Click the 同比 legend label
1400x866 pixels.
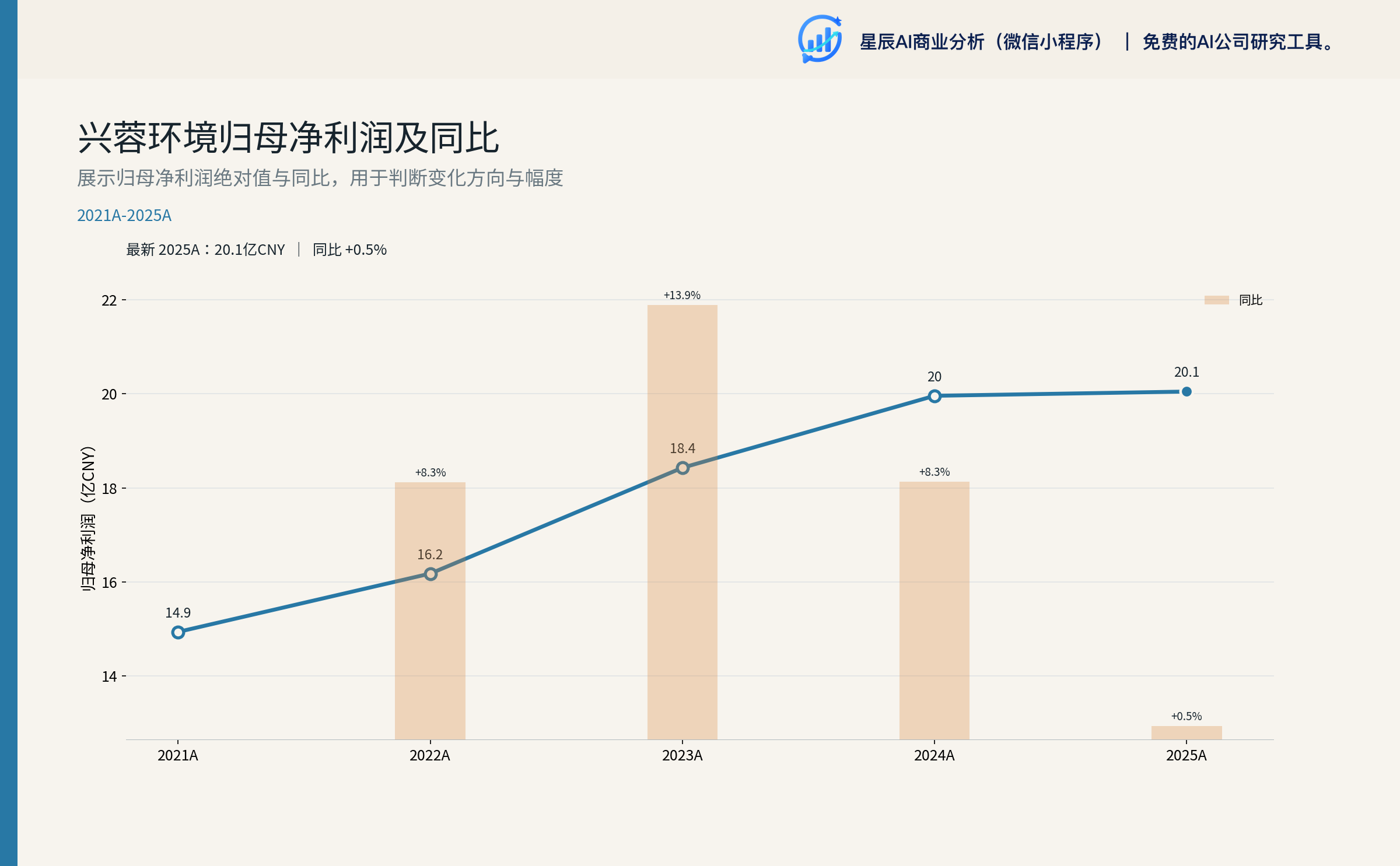(x=1251, y=300)
